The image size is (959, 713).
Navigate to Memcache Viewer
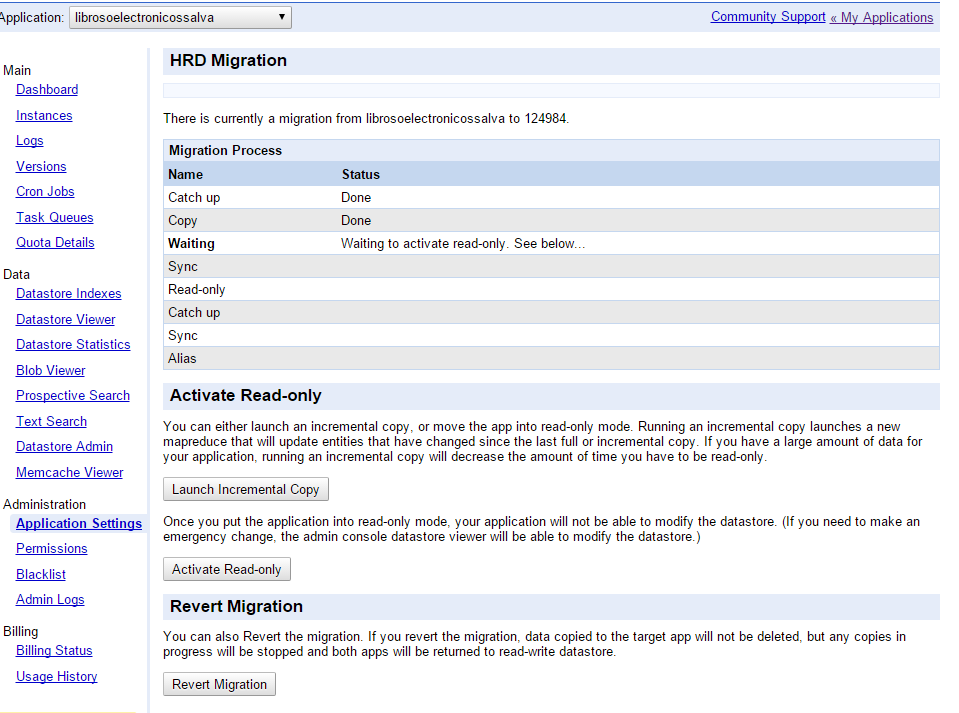point(70,473)
